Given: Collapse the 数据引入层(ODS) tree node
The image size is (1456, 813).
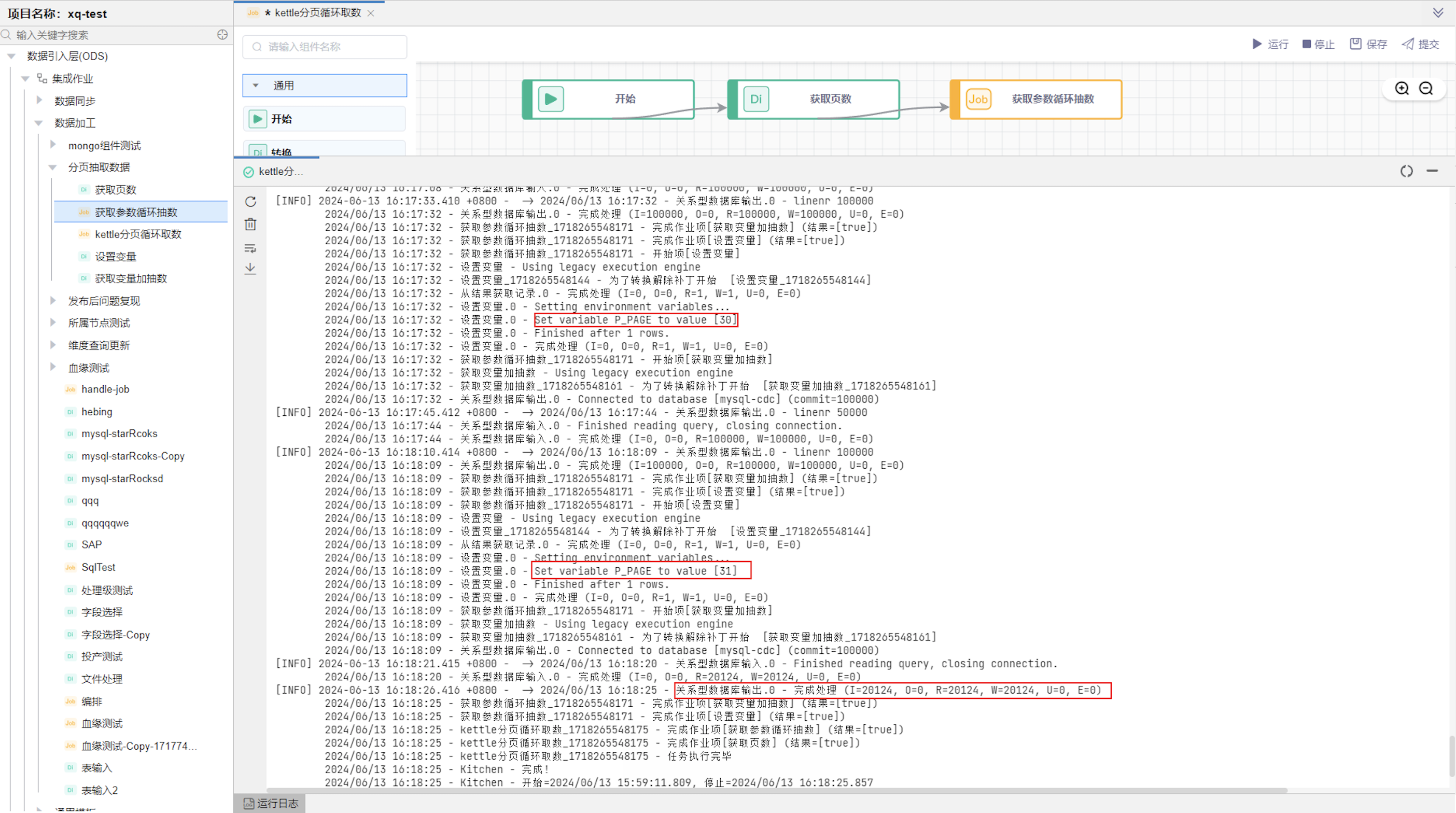Looking at the screenshot, I should (11, 56).
